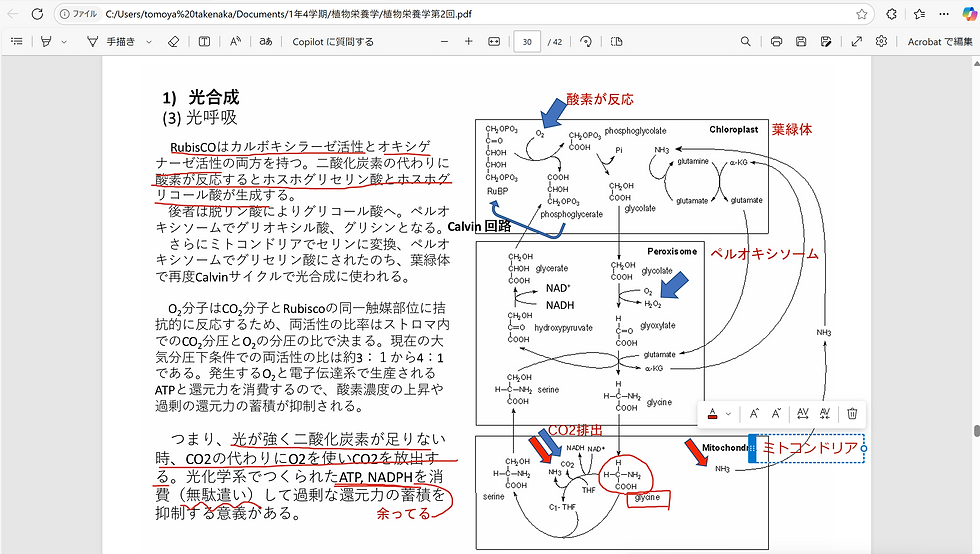Open the page view options

616,41
